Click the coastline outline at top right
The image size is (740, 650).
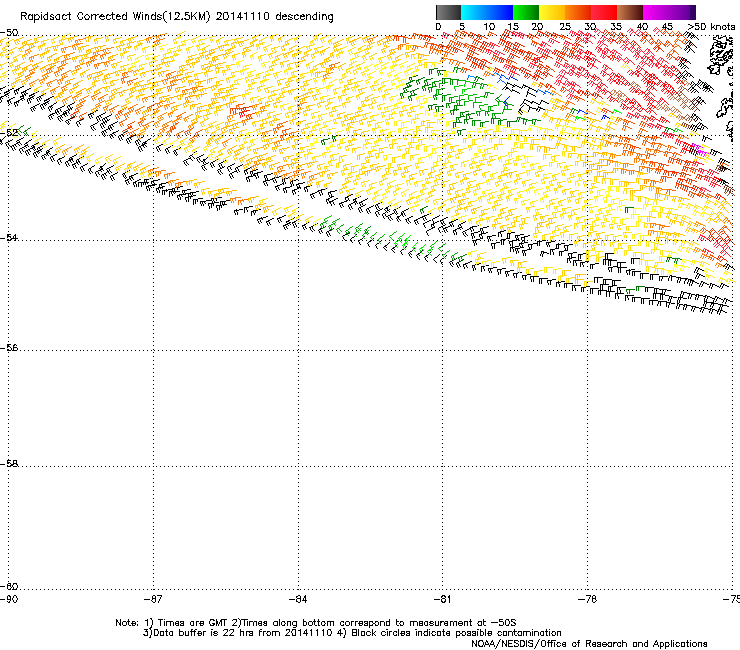tap(721, 56)
